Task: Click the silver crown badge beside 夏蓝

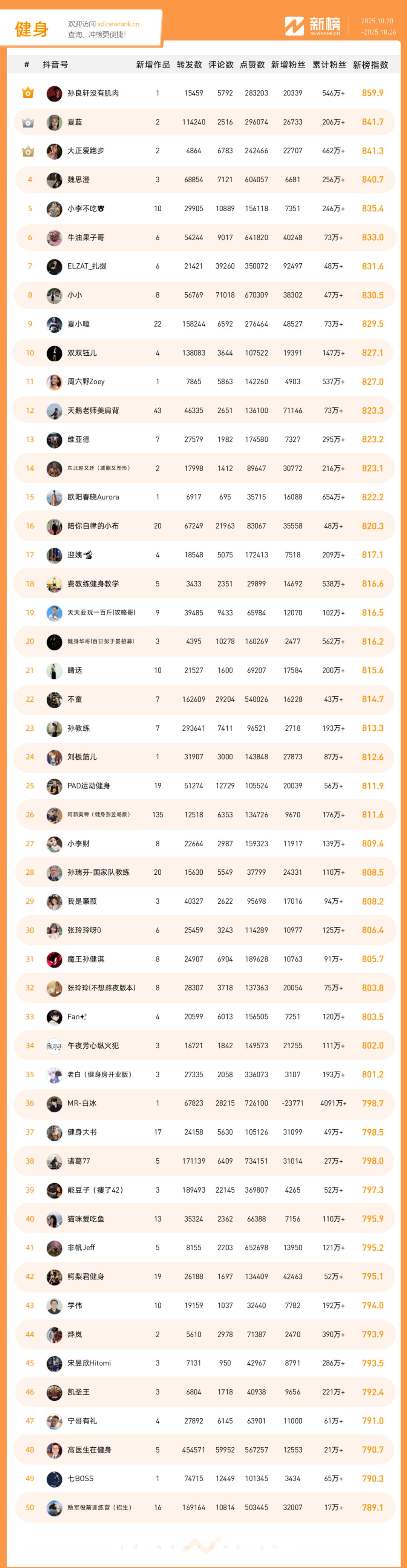Action: 28,122
